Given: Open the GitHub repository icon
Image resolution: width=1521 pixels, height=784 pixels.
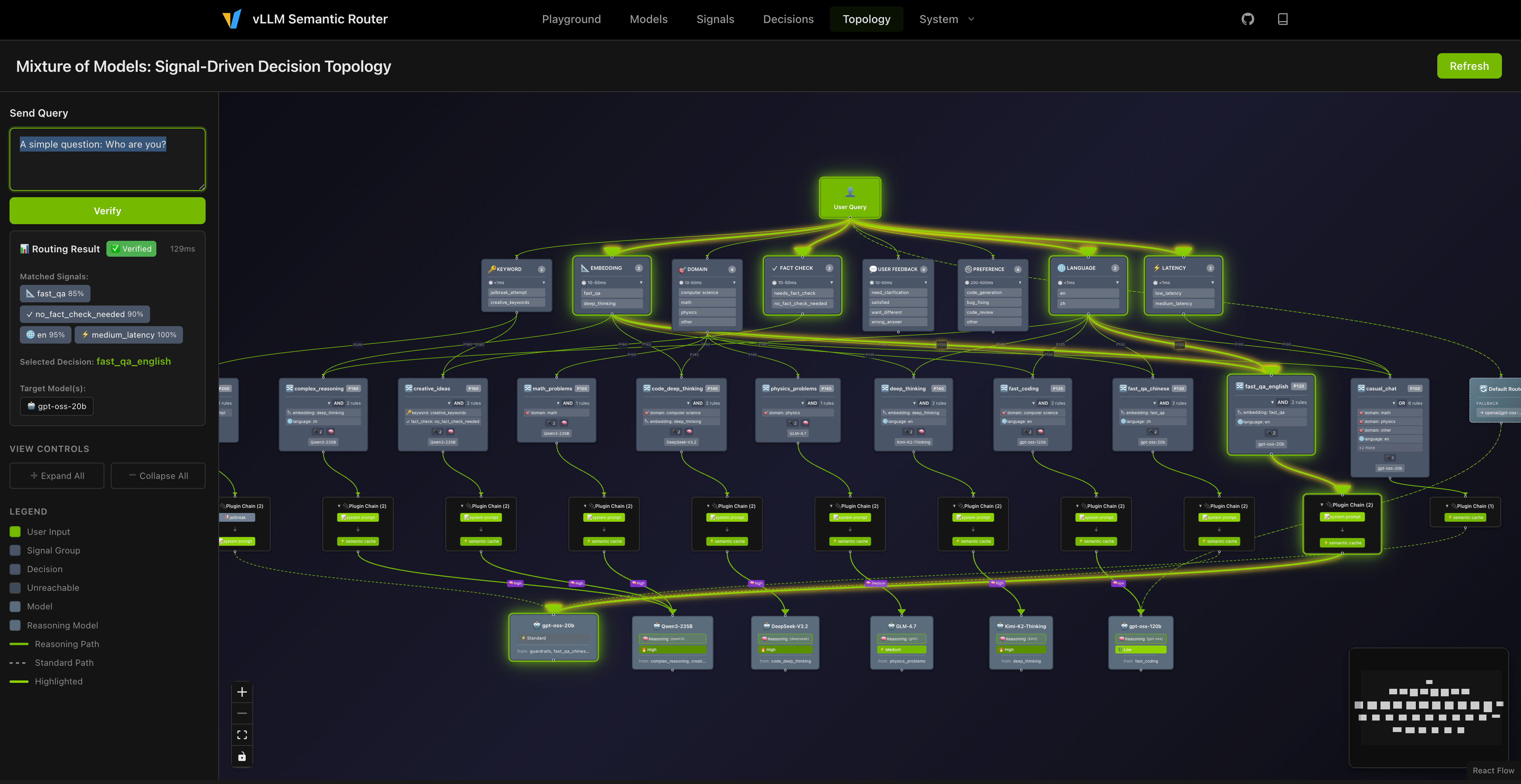Looking at the screenshot, I should point(1247,19).
